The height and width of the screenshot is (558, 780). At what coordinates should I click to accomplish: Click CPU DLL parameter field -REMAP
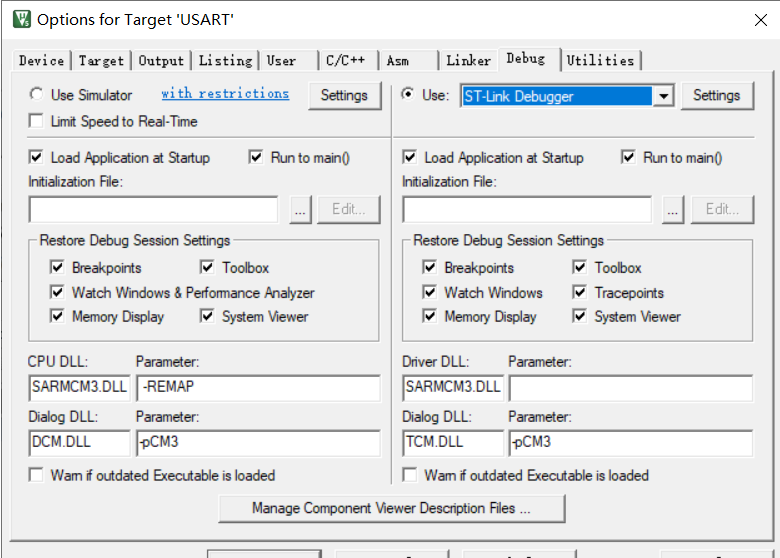[x=258, y=387]
